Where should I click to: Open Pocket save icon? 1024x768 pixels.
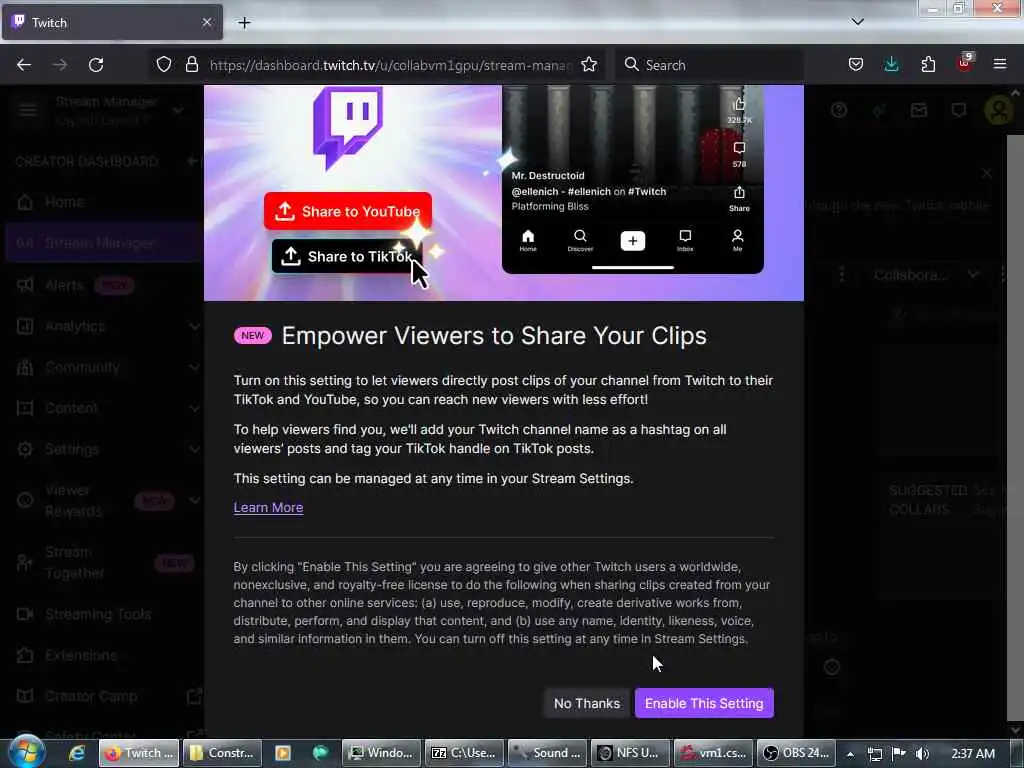coord(856,65)
